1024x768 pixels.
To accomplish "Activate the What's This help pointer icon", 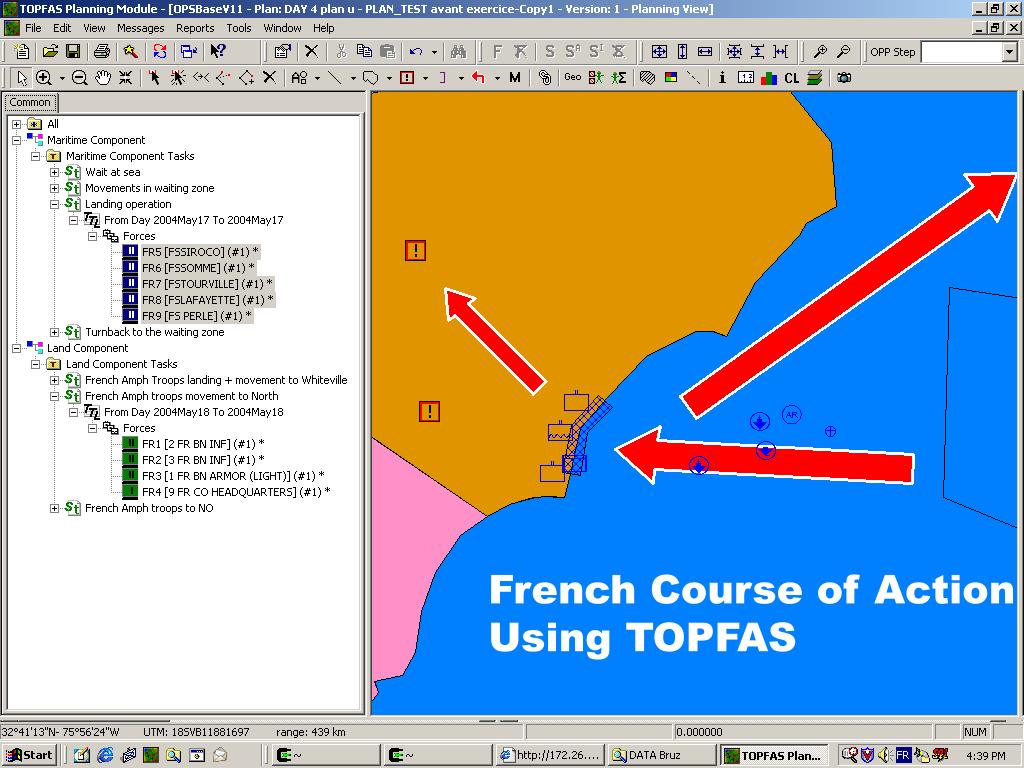I will pos(217,52).
